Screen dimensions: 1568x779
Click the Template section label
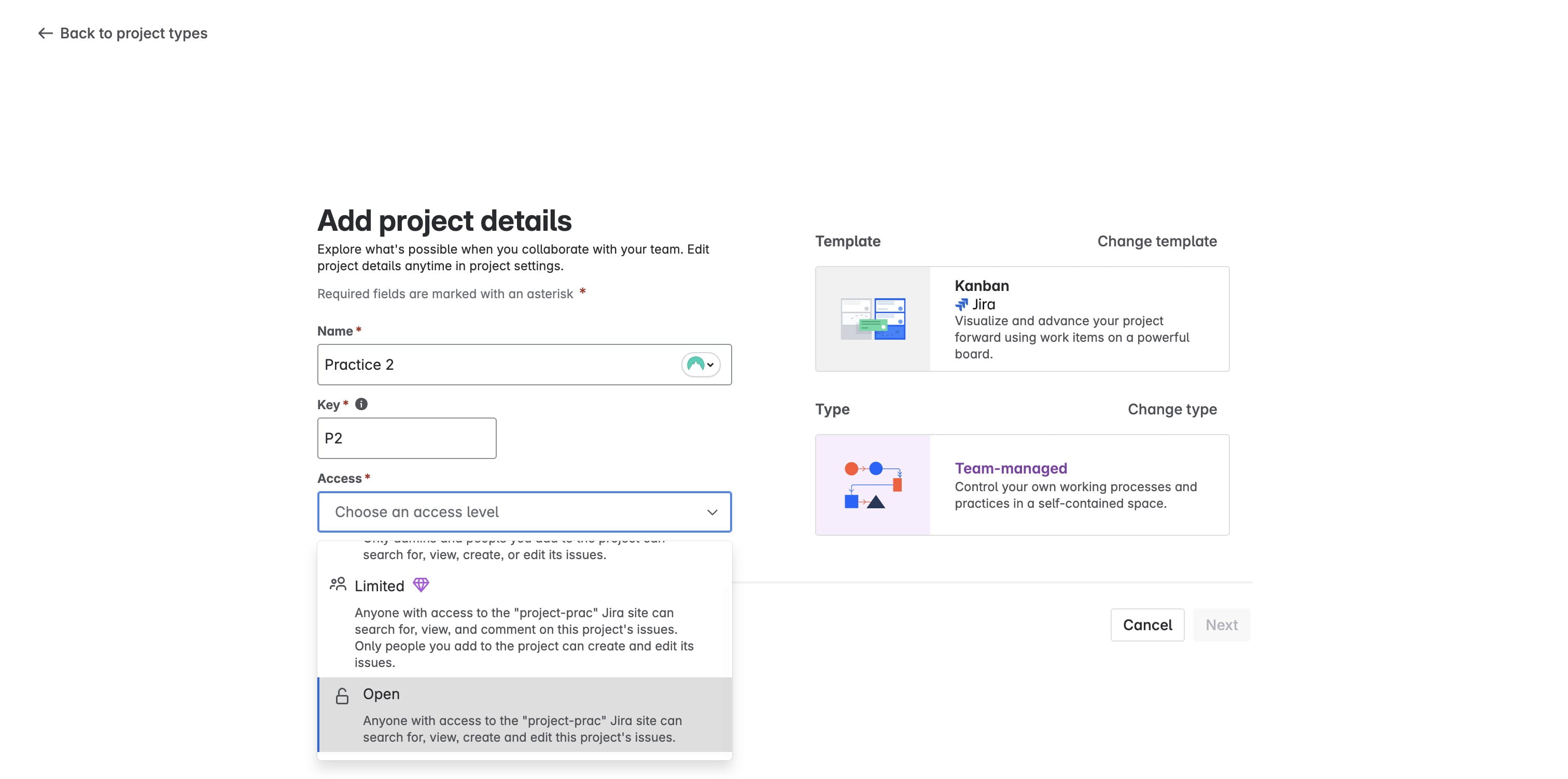click(847, 241)
